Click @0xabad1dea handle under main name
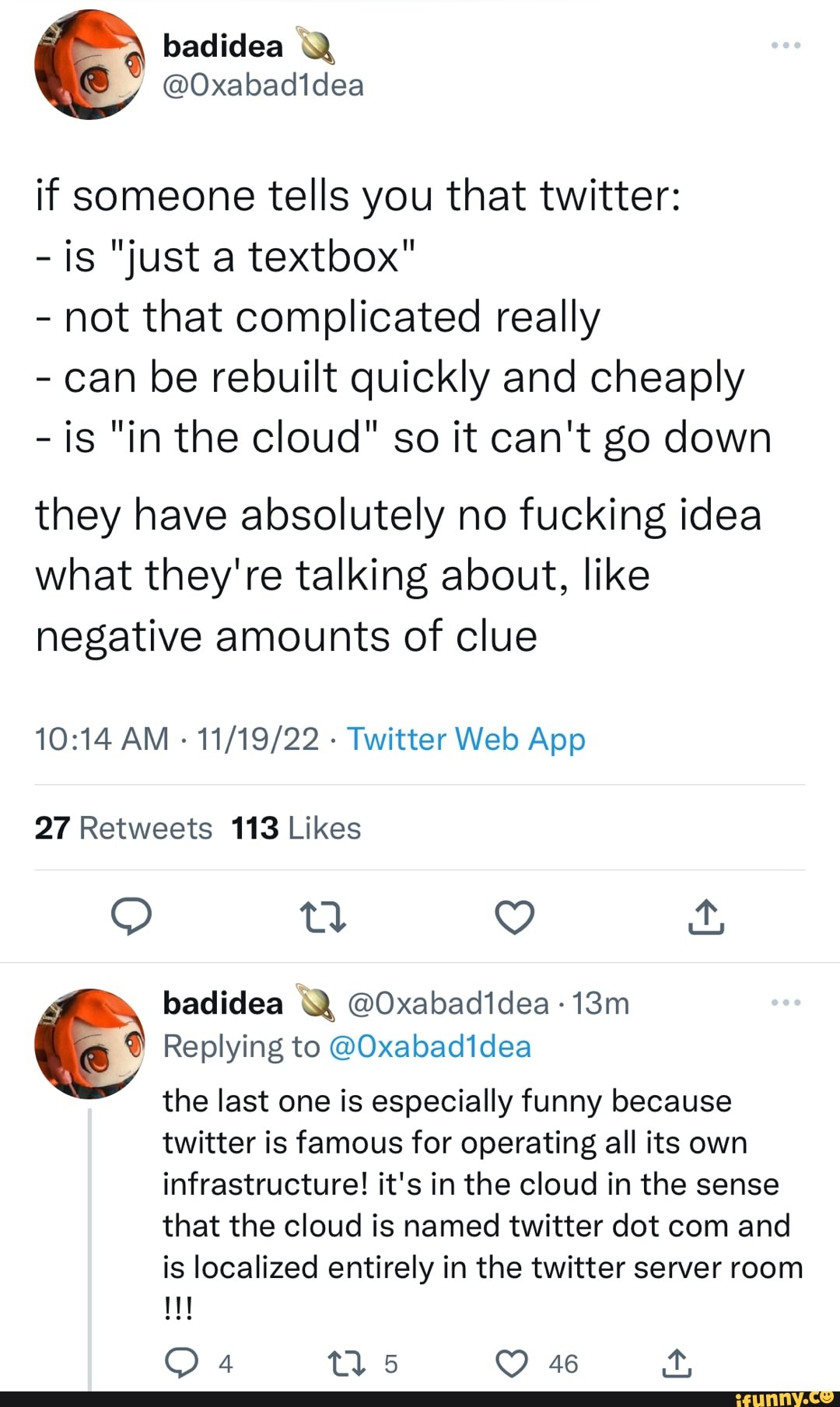This screenshot has height=1407, width=840. pyautogui.click(x=263, y=85)
